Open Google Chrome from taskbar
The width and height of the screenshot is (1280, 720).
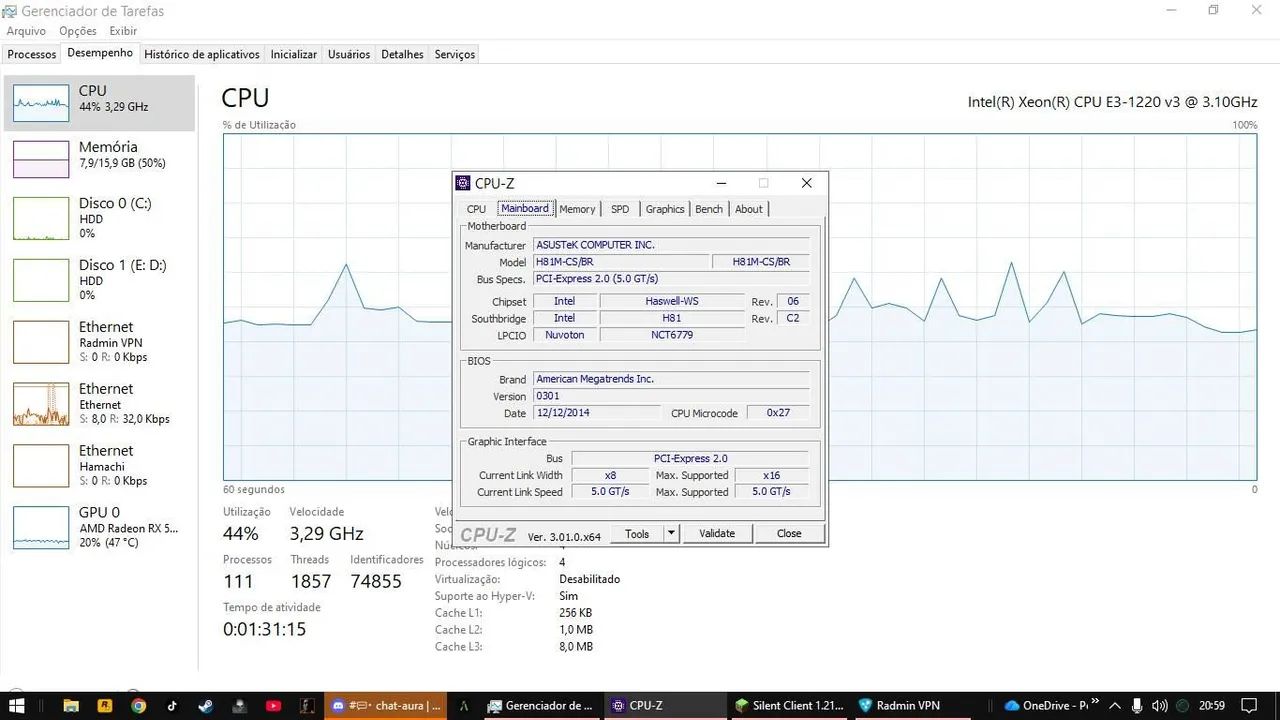click(139, 705)
